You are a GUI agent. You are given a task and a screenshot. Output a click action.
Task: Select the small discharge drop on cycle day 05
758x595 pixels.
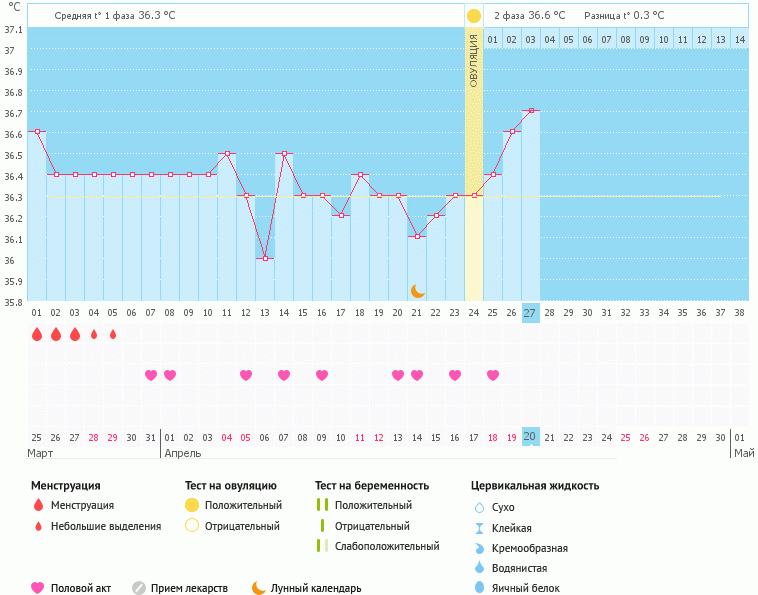point(113,334)
